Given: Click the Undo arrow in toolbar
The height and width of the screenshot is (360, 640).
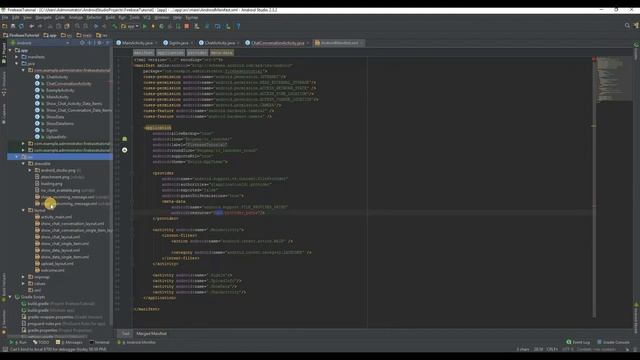Looking at the screenshot, I should pyautogui.click(x=31, y=26).
